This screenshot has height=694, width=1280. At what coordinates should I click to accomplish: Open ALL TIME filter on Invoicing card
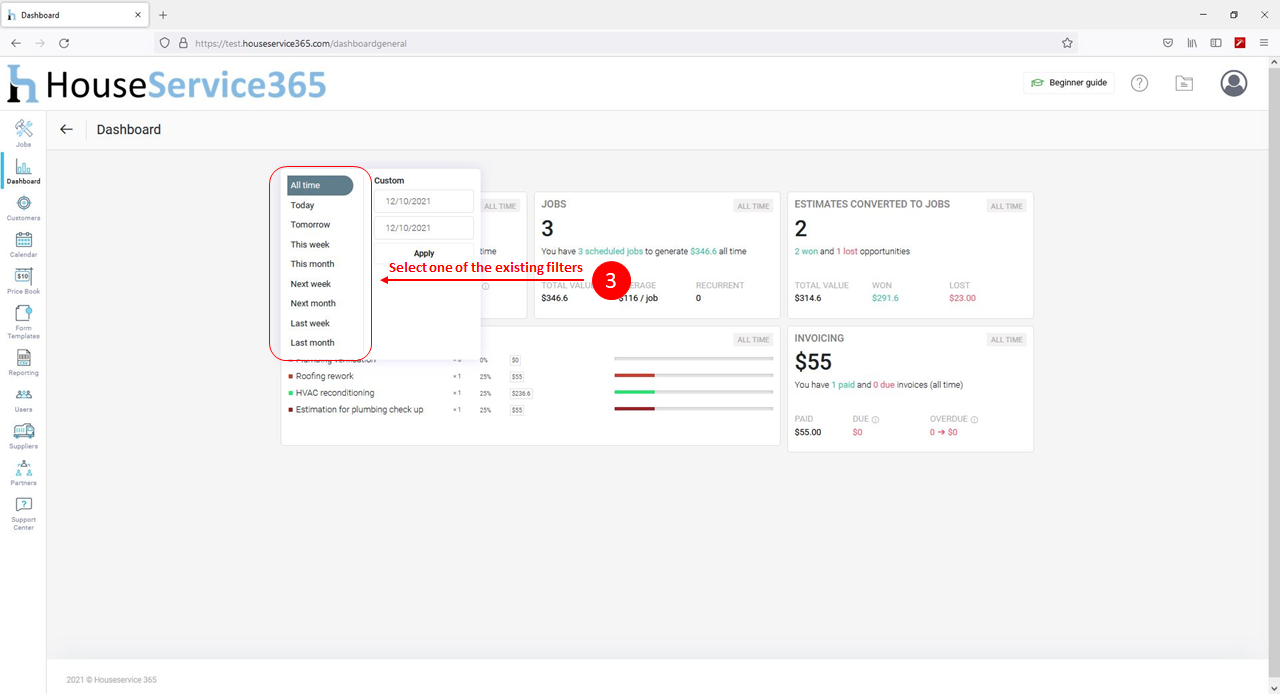pos(1007,340)
